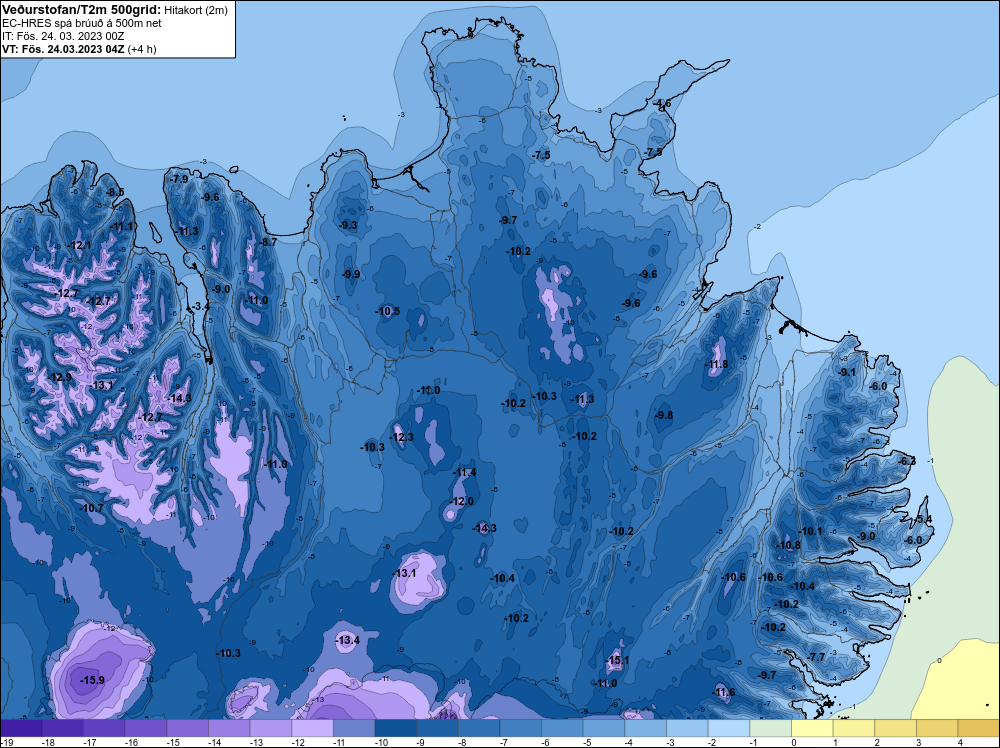Click the -12.0 temperature label
Screen dimensions: 1000x748
click(462, 501)
